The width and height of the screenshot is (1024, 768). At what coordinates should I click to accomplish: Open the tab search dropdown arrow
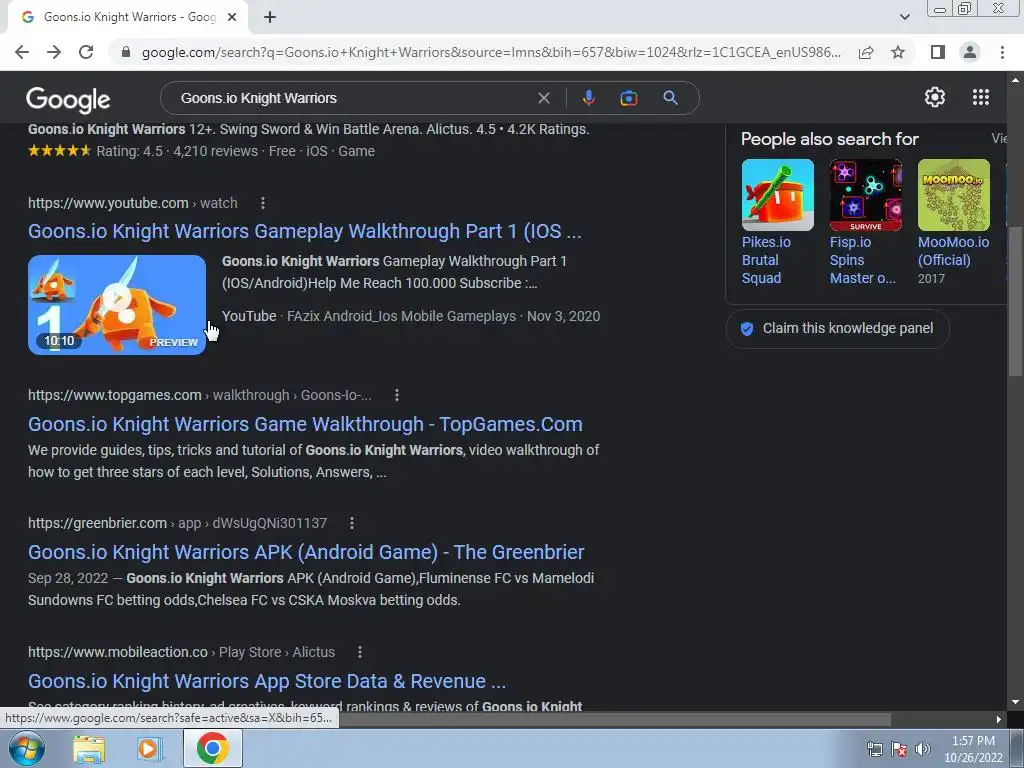coord(904,17)
